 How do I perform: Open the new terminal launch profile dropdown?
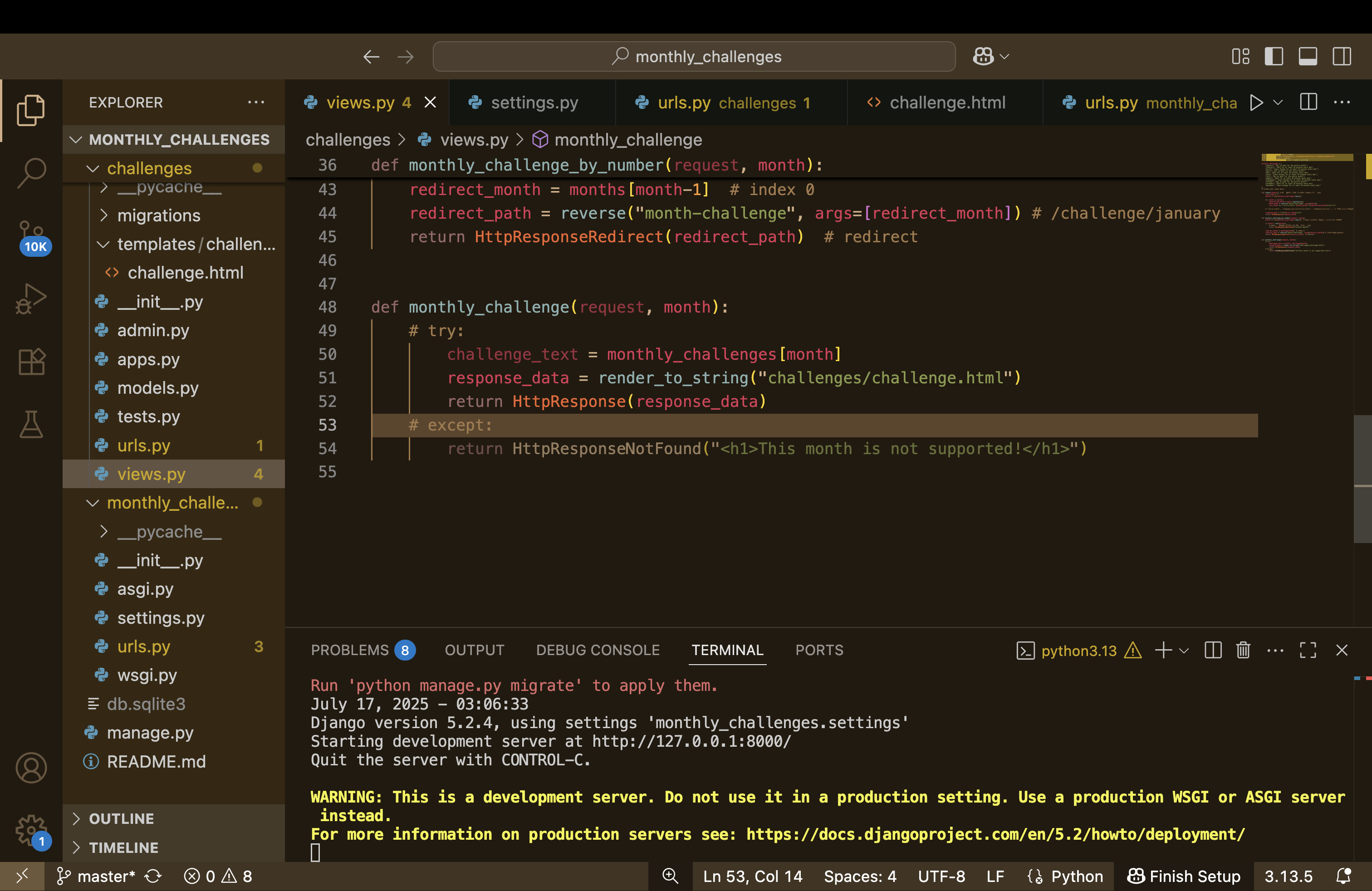(1184, 651)
